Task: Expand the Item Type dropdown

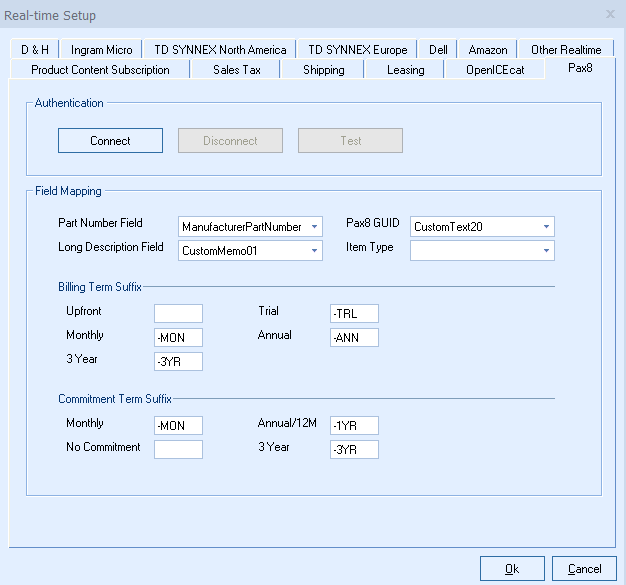Action: click(482, 251)
